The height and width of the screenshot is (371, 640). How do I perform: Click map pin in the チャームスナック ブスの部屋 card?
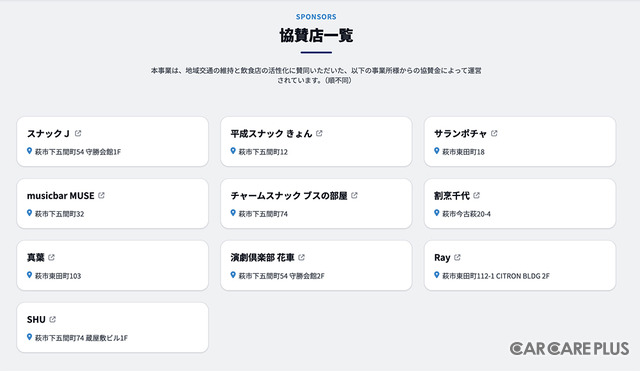tap(233, 213)
